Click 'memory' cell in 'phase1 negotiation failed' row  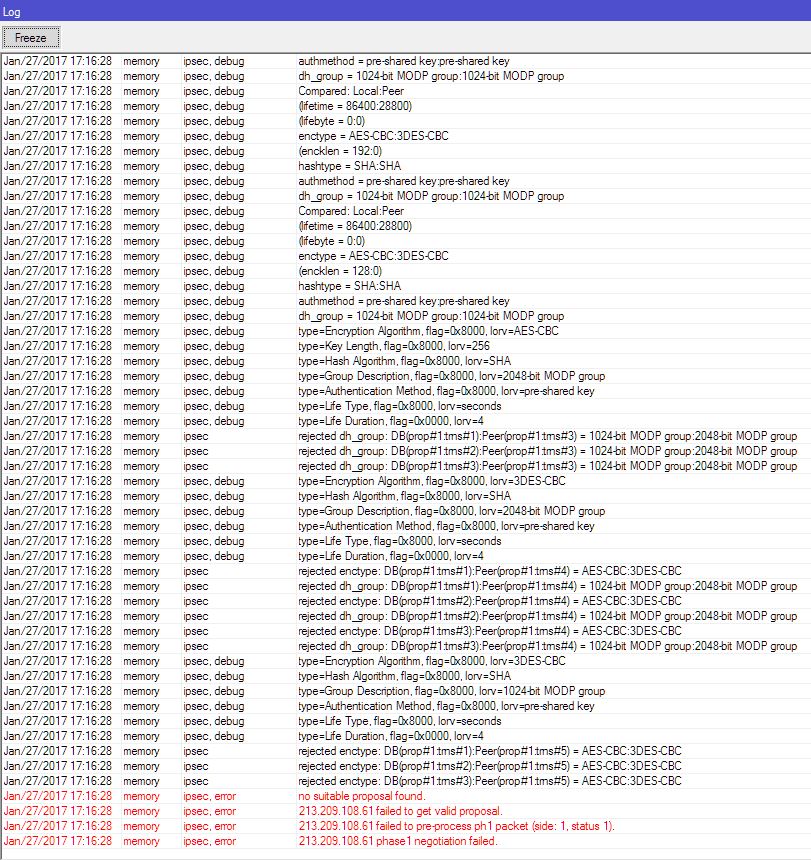(141, 841)
